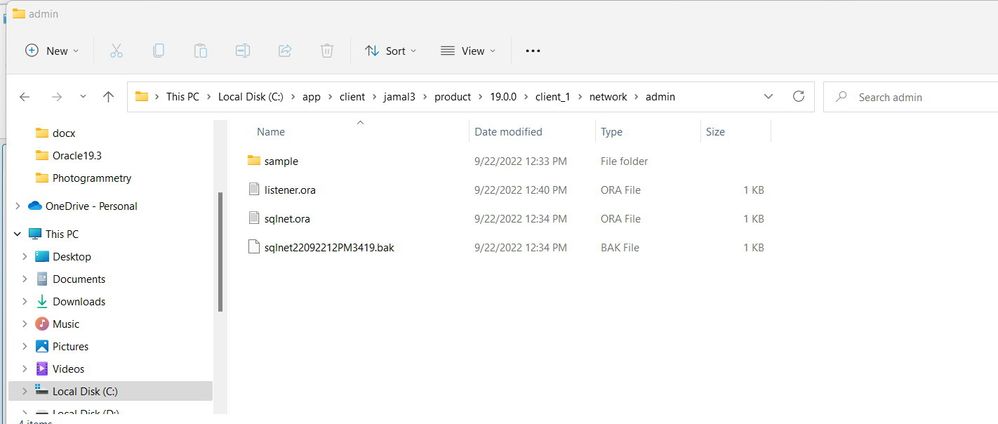Click the Copy icon in toolbar
Viewport: 998px width, 424px height.
point(158,51)
